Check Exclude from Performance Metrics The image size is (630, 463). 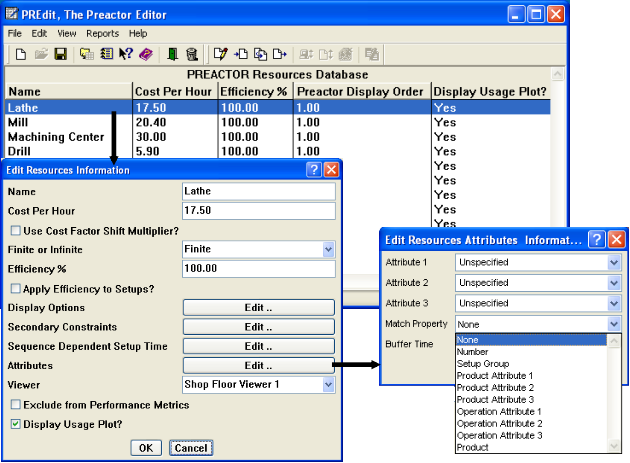click(16, 404)
